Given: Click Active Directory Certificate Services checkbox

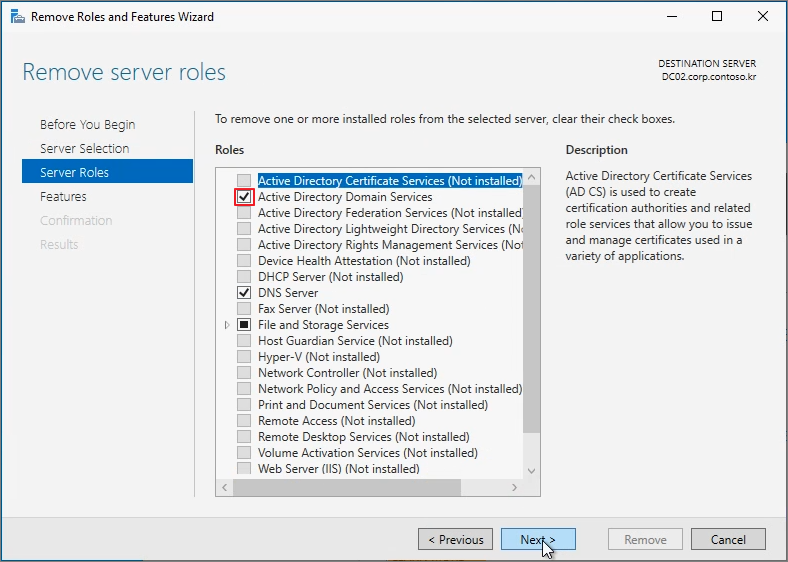Looking at the screenshot, I should pos(244,180).
